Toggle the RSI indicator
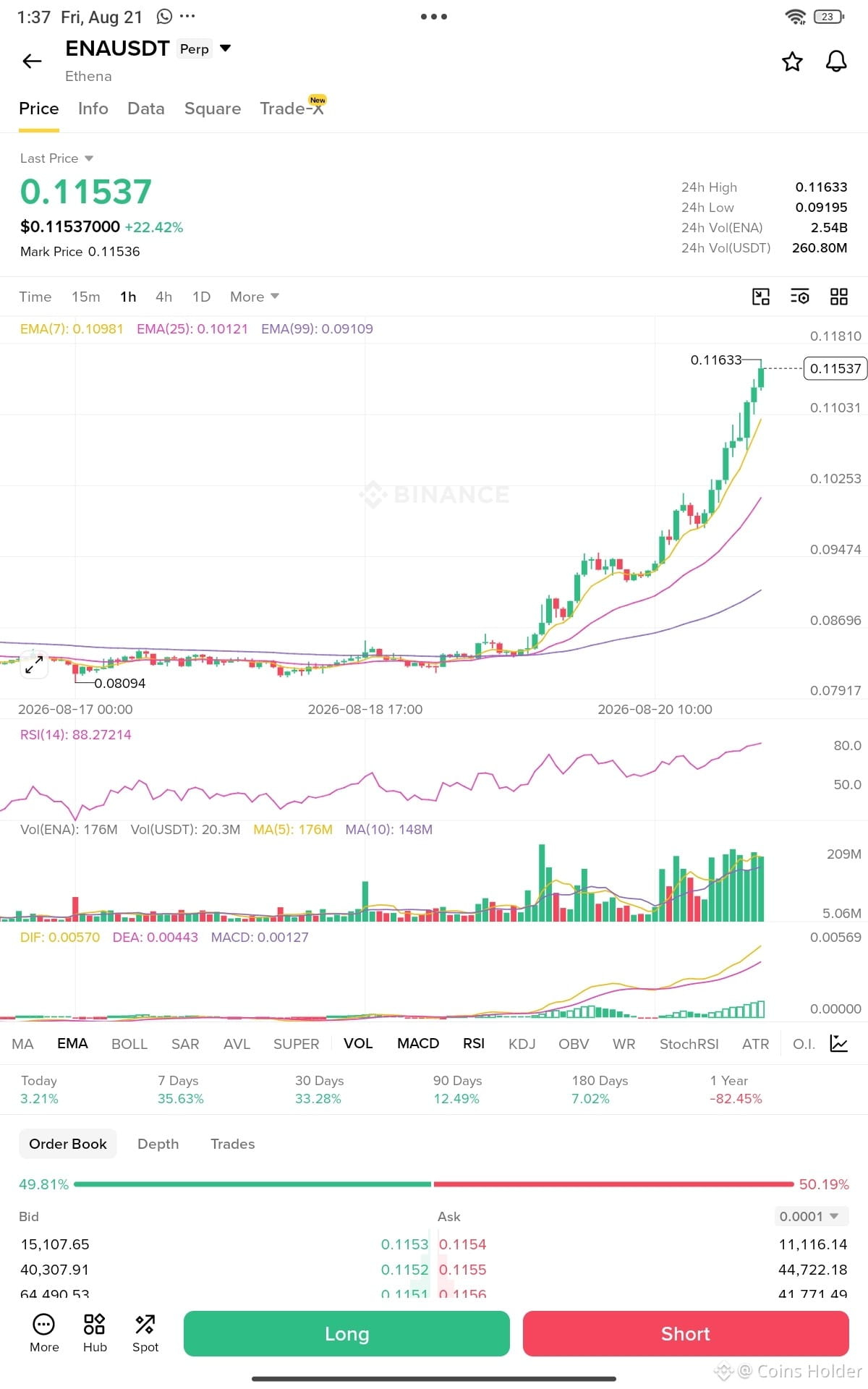 [474, 1043]
